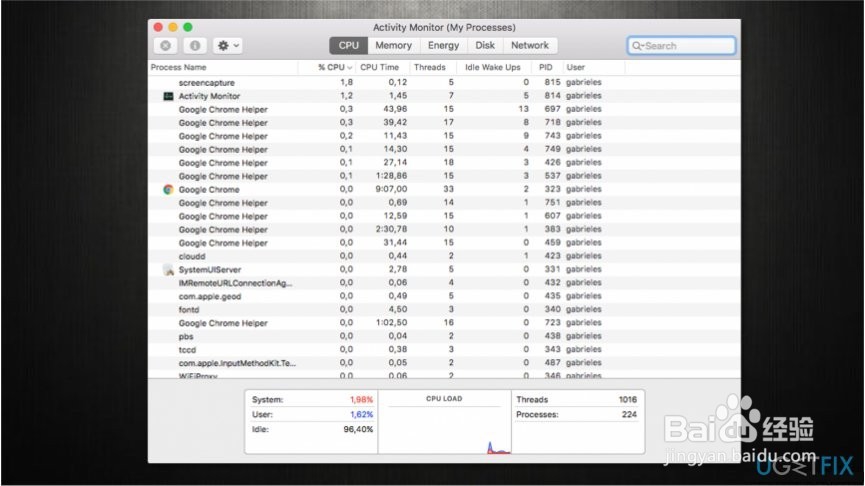865x486 pixels.
Task: Select Google Chrome Helper with PID 743
Action: tap(444, 136)
